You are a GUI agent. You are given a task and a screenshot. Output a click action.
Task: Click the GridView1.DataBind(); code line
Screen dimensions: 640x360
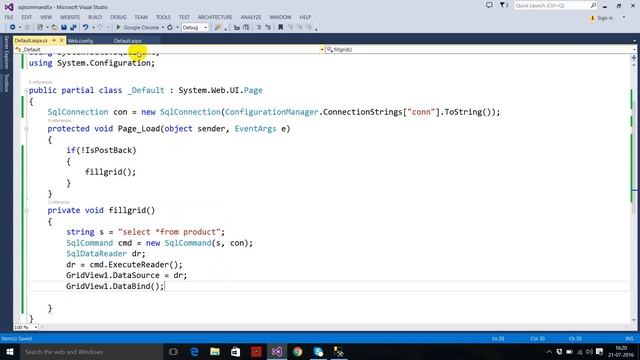pyautogui.click(x=115, y=286)
